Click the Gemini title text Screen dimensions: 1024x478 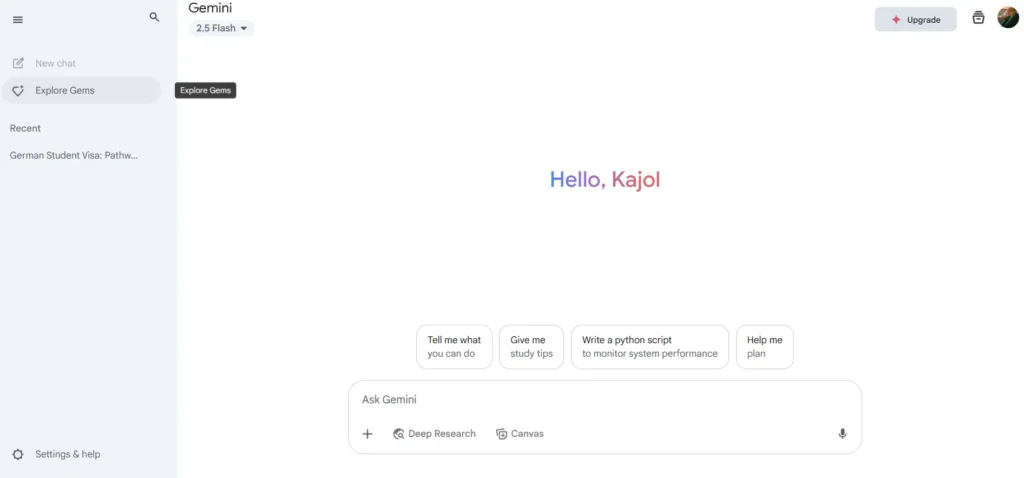tap(210, 8)
